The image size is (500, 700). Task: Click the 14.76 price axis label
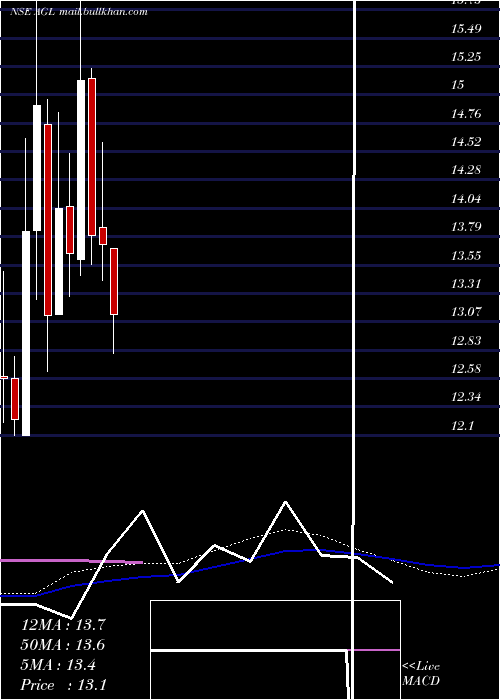pos(466,114)
